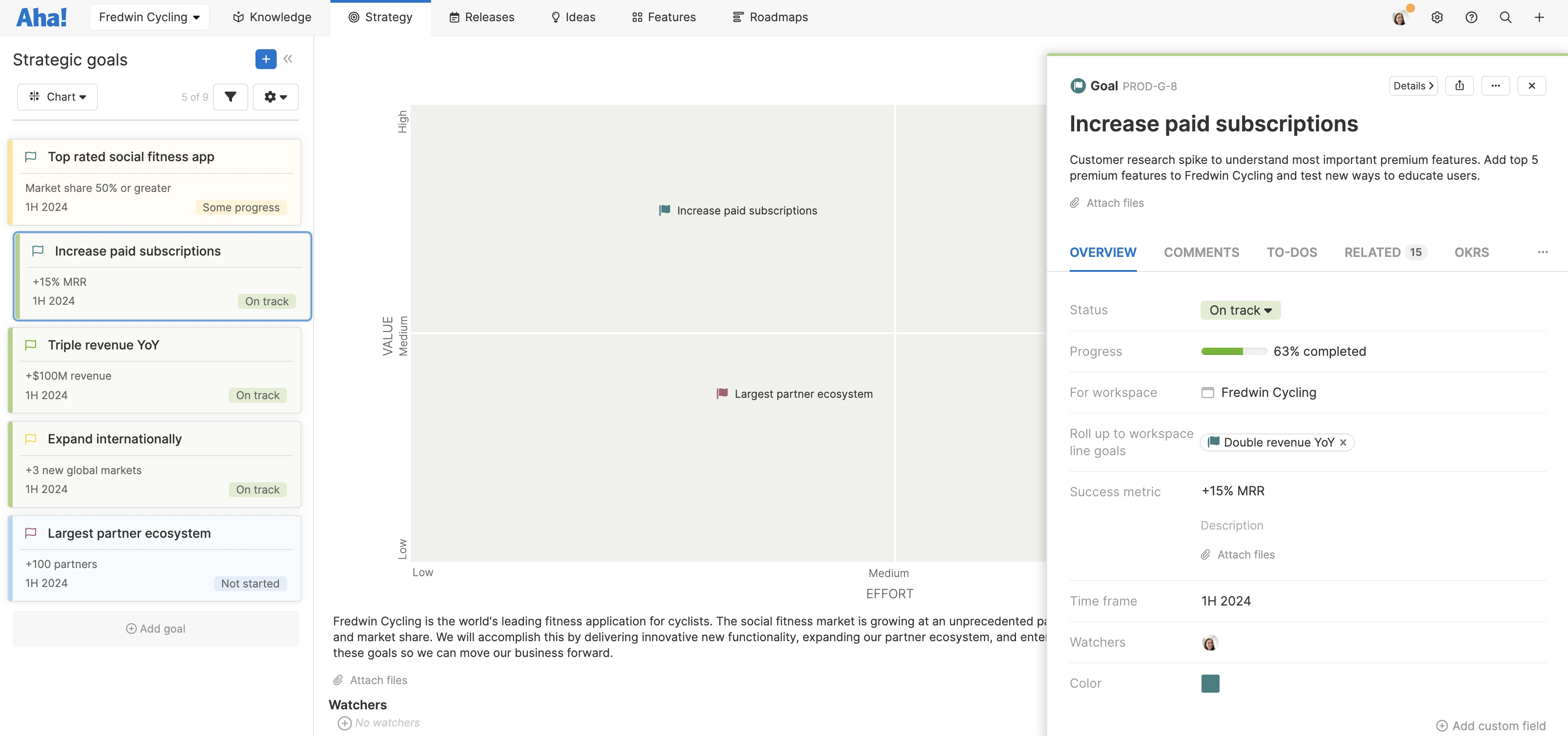This screenshot has height=736, width=1568.
Task: Select the teal color swatch for the goal
Action: tap(1210, 683)
